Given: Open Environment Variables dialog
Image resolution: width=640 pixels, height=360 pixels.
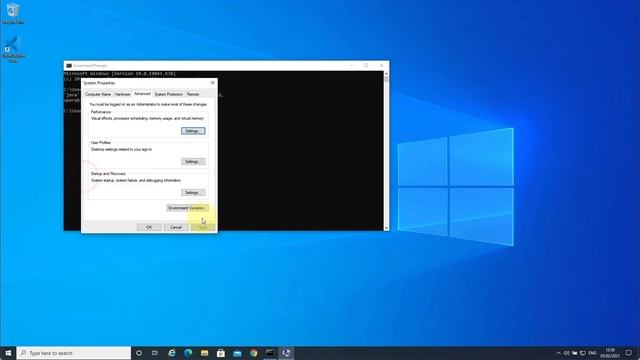Looking at the screenshot, I should pos(187,208).
